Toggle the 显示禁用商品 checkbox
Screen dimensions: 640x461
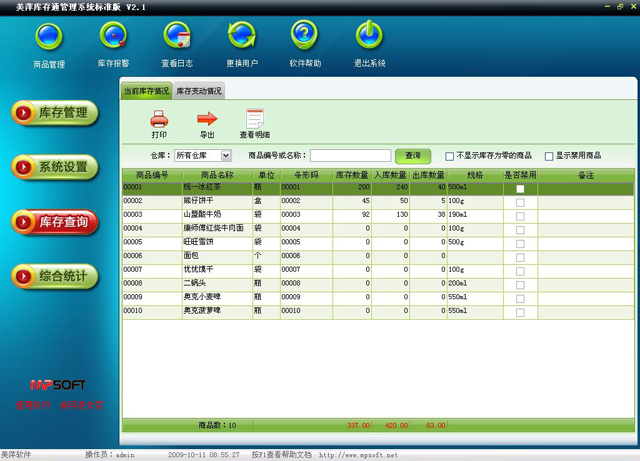tap(548, 156)
